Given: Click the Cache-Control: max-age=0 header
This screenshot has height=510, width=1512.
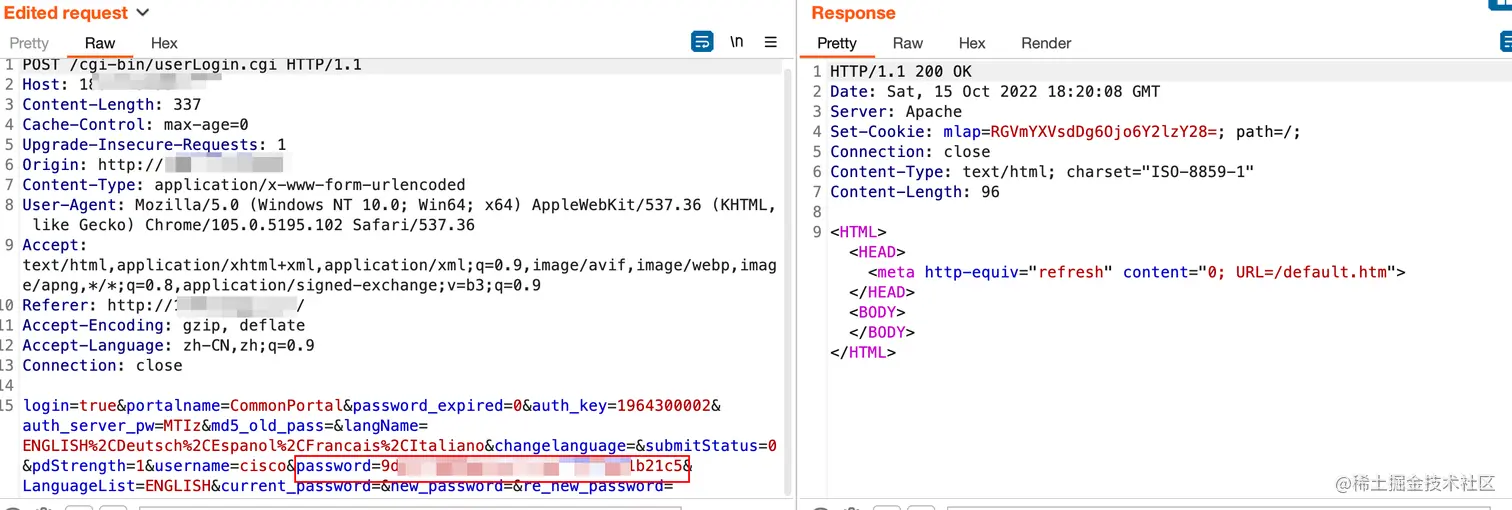Looking at the screenshot, I should [x=135, y=125].
